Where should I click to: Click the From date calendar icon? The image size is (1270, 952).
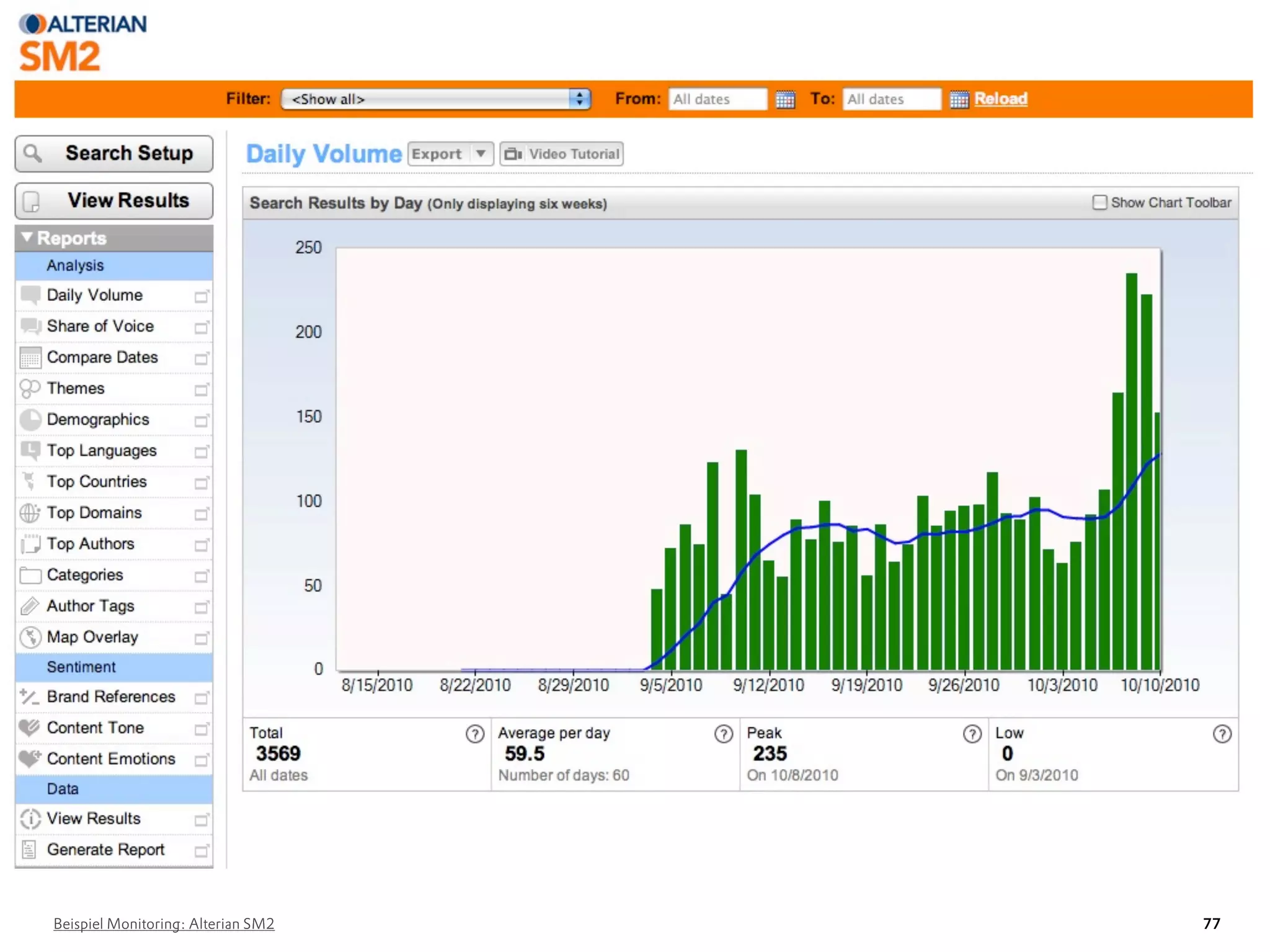(x=785, y=99)
